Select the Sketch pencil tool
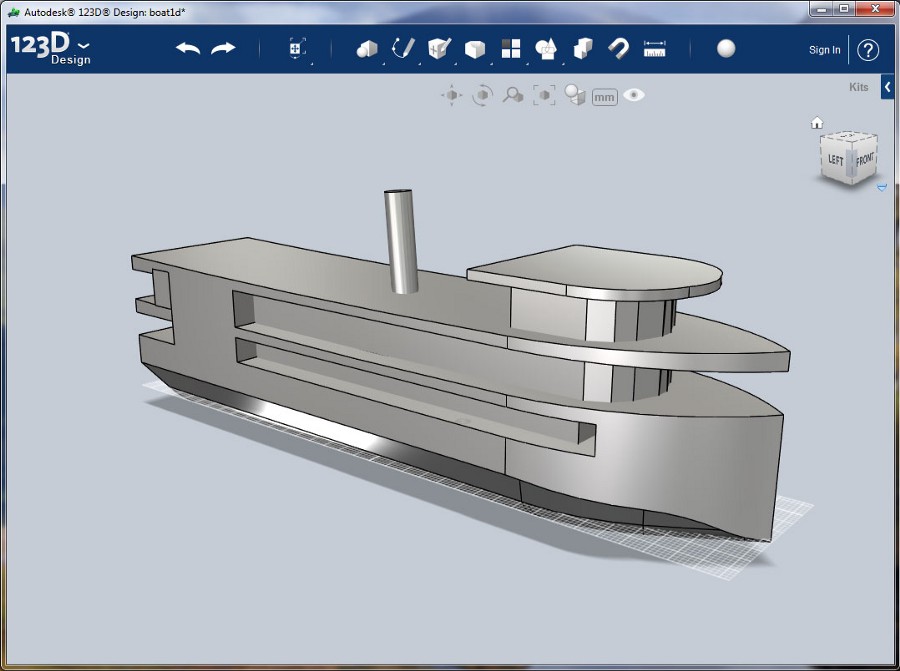This screenshot has width=900, height=671. [x=402, y=49]
